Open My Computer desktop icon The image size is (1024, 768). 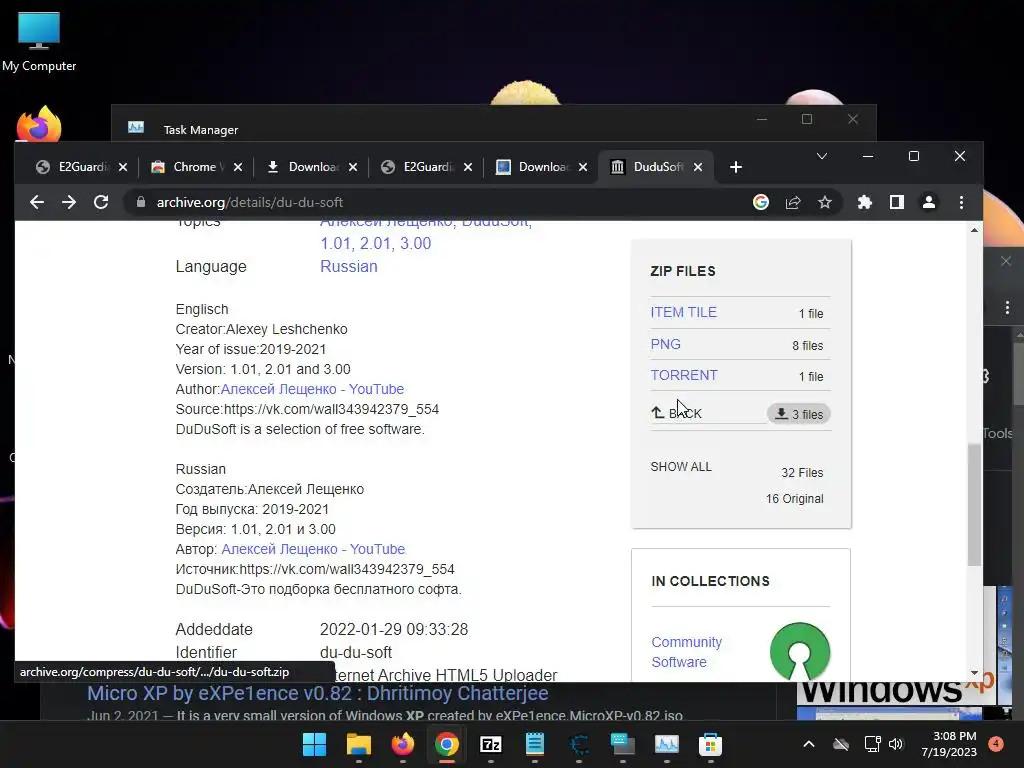click(x=39, y=42)
